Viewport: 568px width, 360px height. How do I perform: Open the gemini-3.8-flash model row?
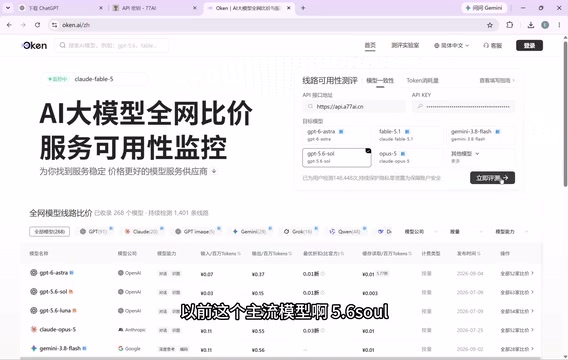tap(281, 349)
